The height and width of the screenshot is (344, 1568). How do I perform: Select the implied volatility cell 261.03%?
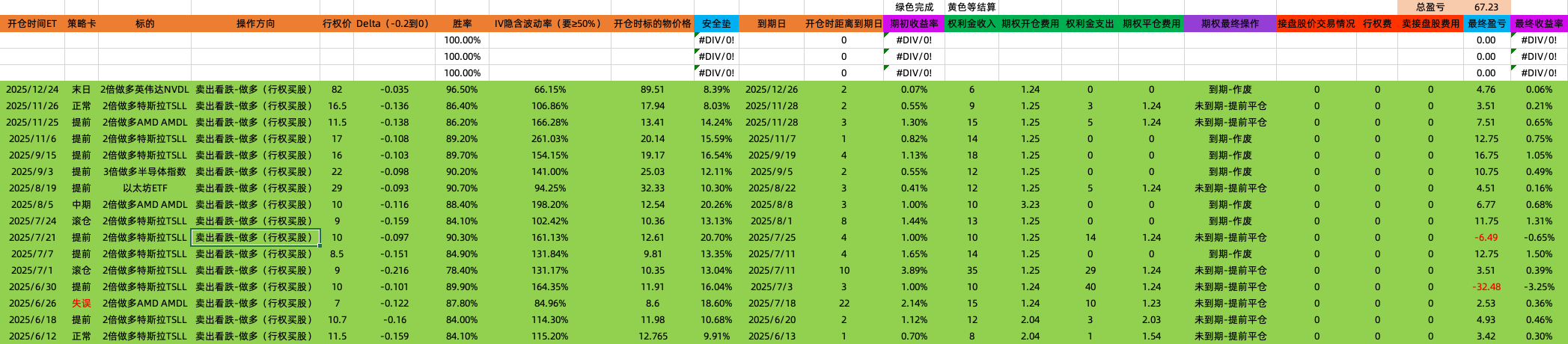[549, 139]
